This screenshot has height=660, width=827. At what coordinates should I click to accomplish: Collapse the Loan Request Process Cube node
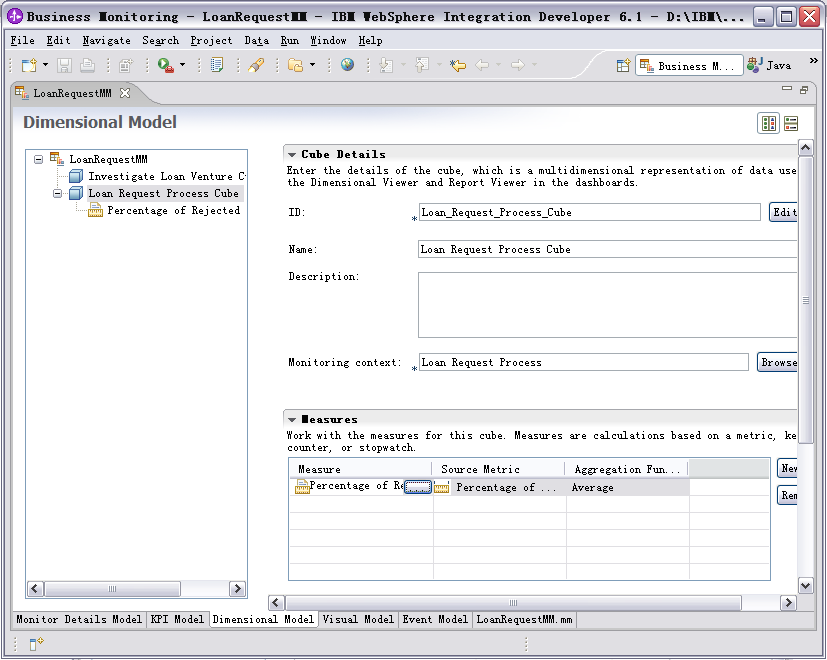pos(57,194)
